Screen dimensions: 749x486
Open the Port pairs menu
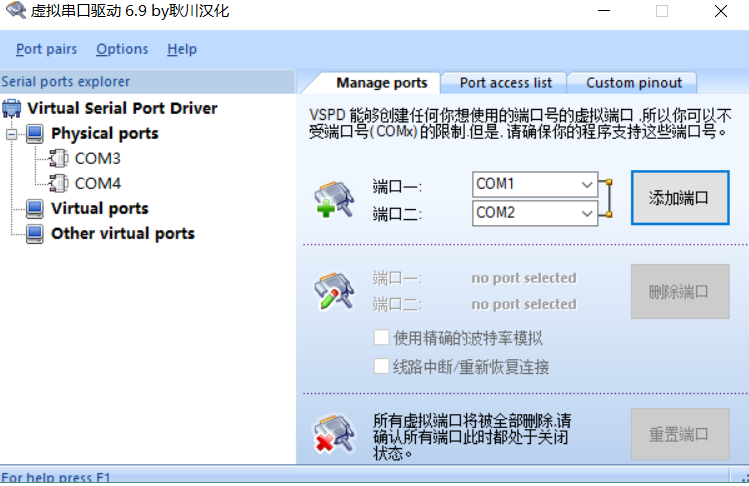[46, 49]
